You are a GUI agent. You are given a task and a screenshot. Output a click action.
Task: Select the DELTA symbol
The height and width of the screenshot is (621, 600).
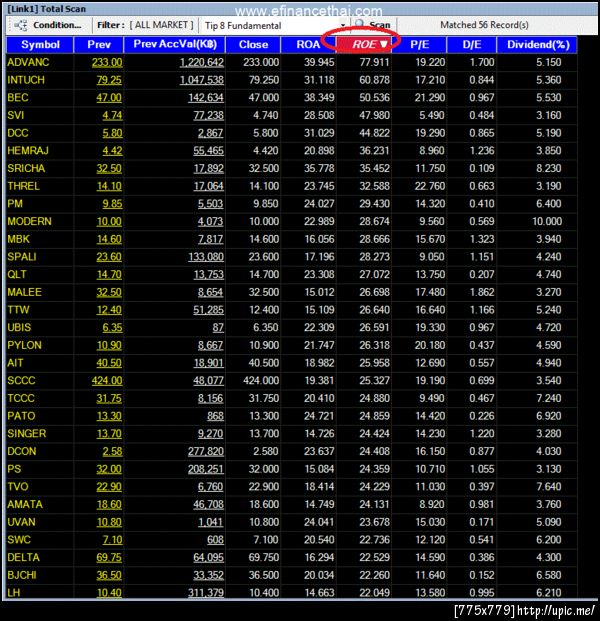[23, 558]
